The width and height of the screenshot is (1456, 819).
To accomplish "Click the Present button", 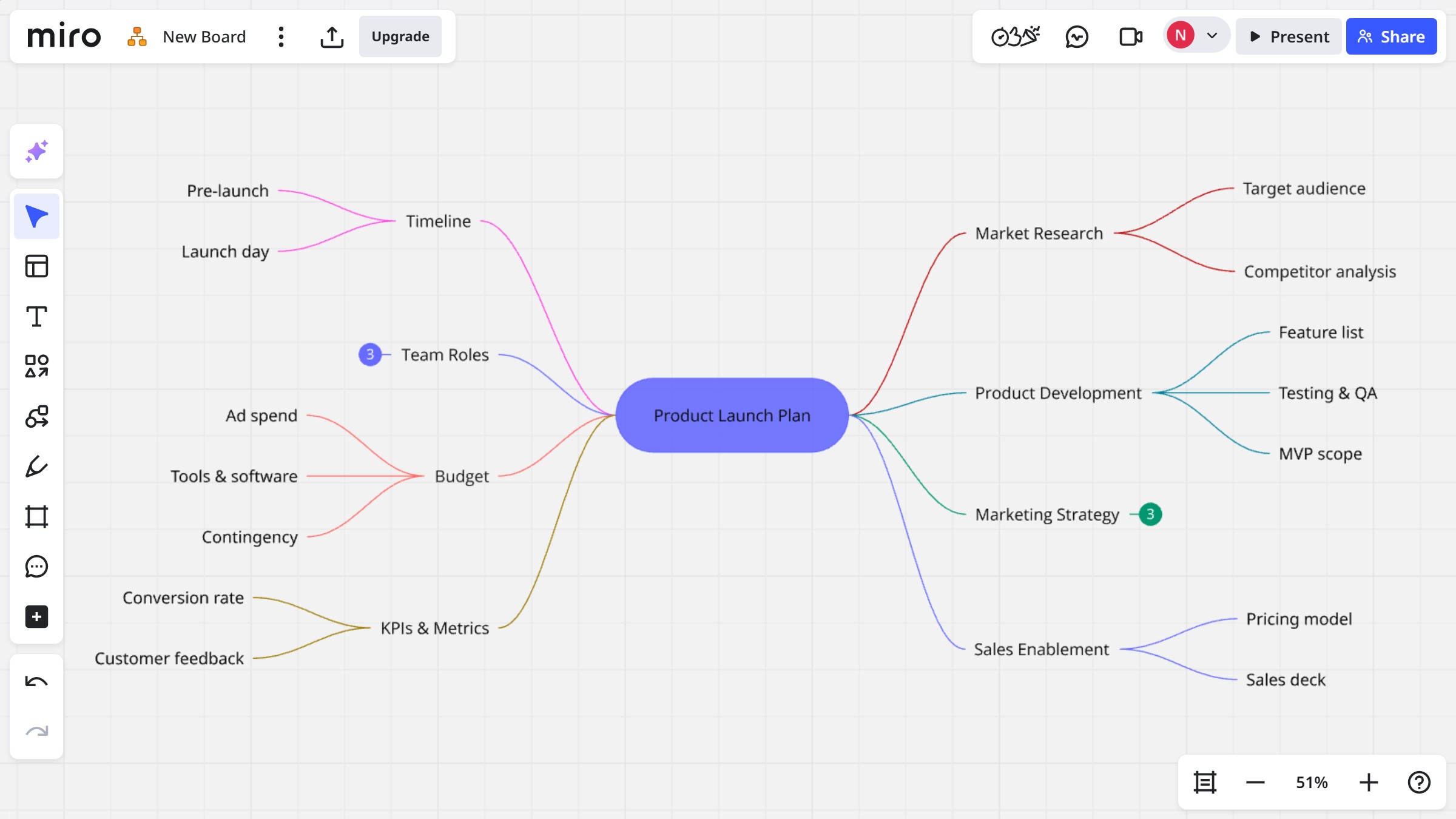I will coord(1289,37).
